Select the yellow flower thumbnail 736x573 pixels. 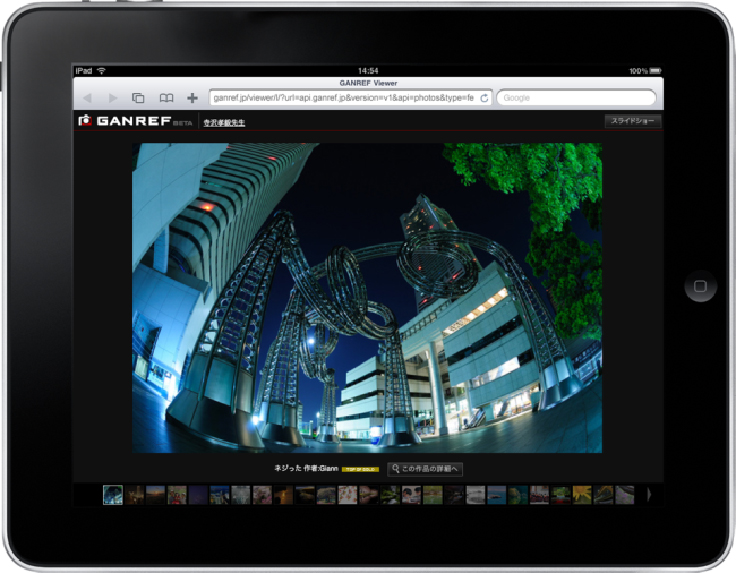pyautogui.click(x=582, y=495)
